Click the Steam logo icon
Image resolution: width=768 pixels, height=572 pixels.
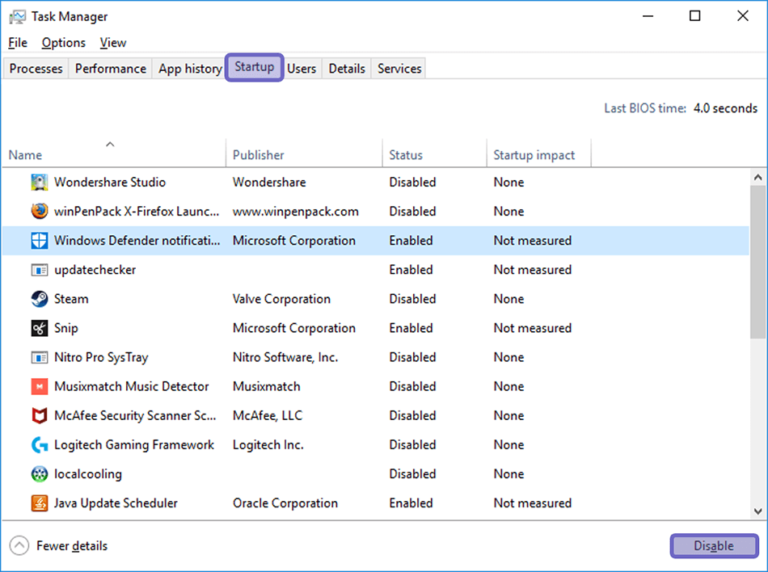[x=39, y=299]
